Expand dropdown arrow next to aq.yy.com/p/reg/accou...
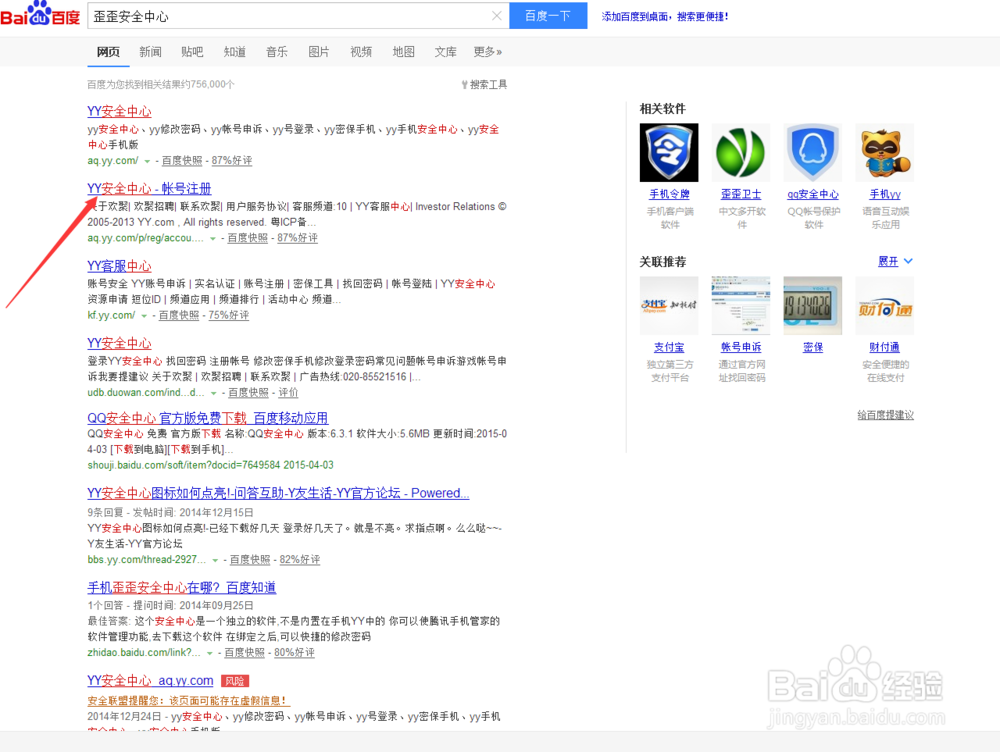This screenshot has width=1000, height=752. [x=213, y=239]
